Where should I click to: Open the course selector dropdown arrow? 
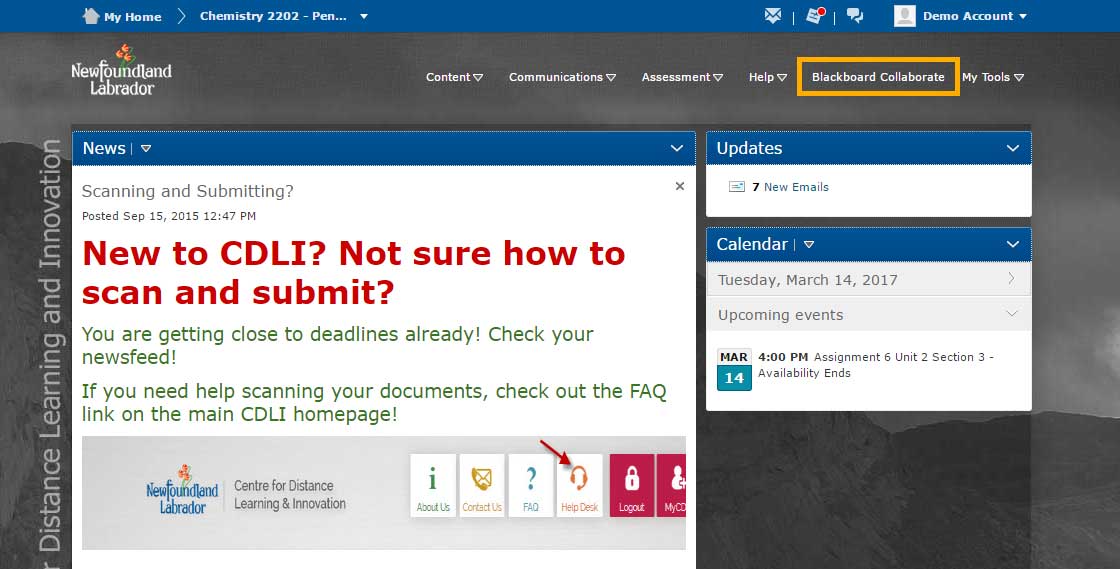(x=364, y=16)
